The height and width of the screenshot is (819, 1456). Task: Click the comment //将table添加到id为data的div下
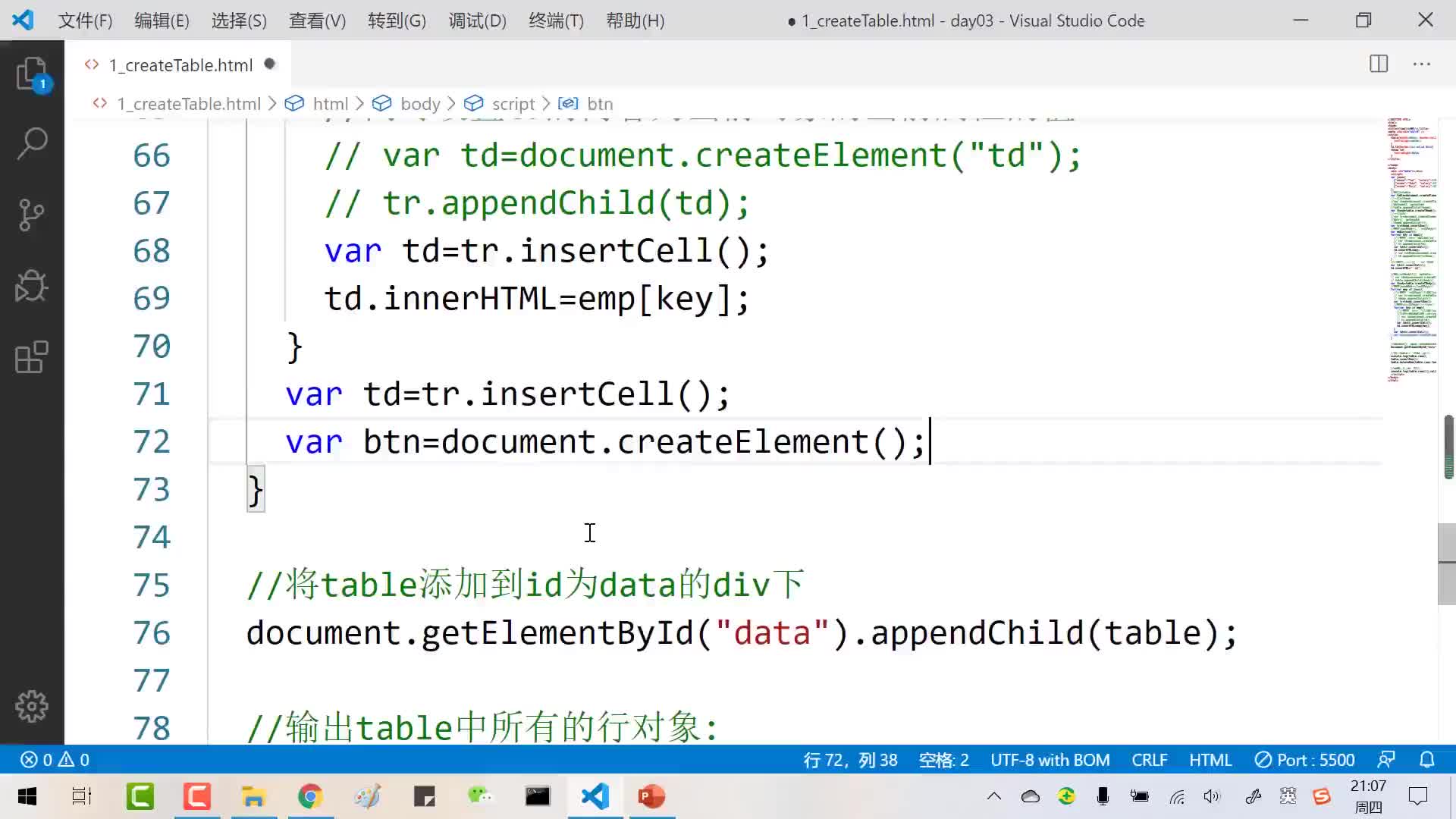(525, 585)
